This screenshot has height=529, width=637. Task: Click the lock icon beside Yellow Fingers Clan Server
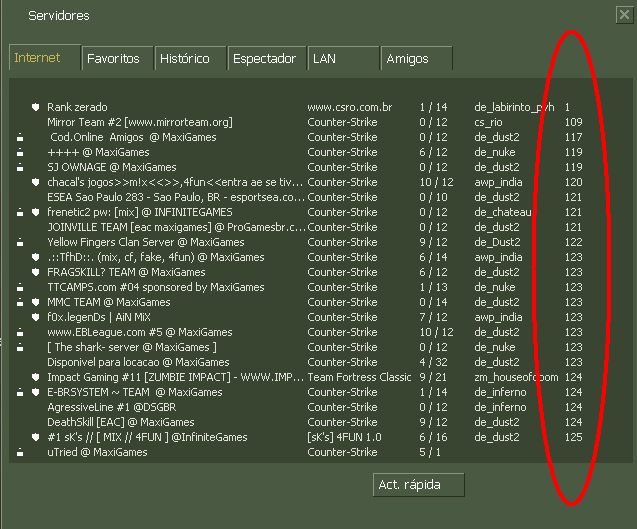(20, 243)
